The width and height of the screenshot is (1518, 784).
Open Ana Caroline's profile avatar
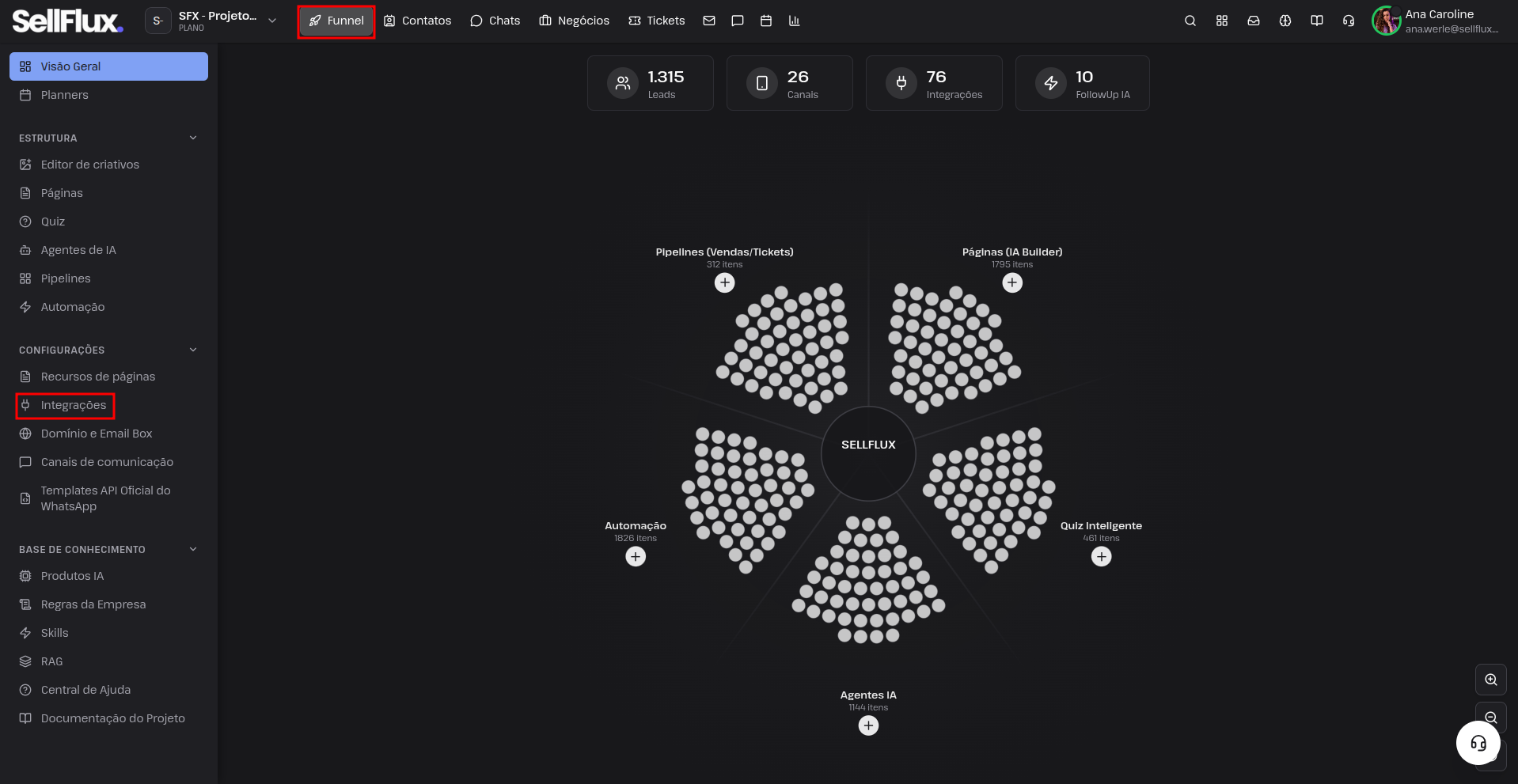coord(1387,21)
